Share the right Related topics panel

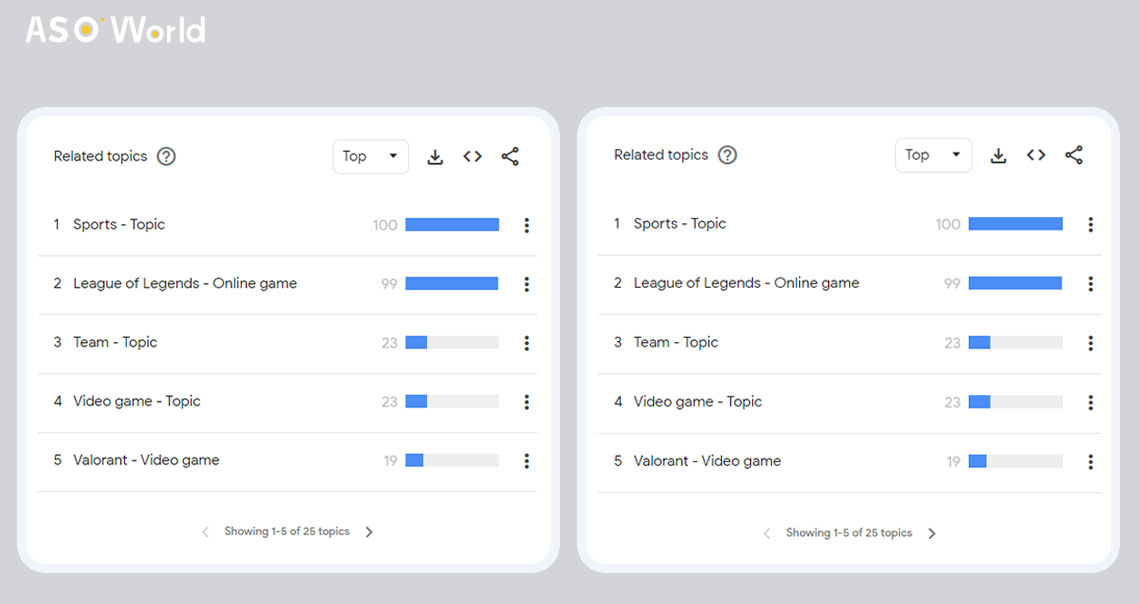pos(1074,155)
